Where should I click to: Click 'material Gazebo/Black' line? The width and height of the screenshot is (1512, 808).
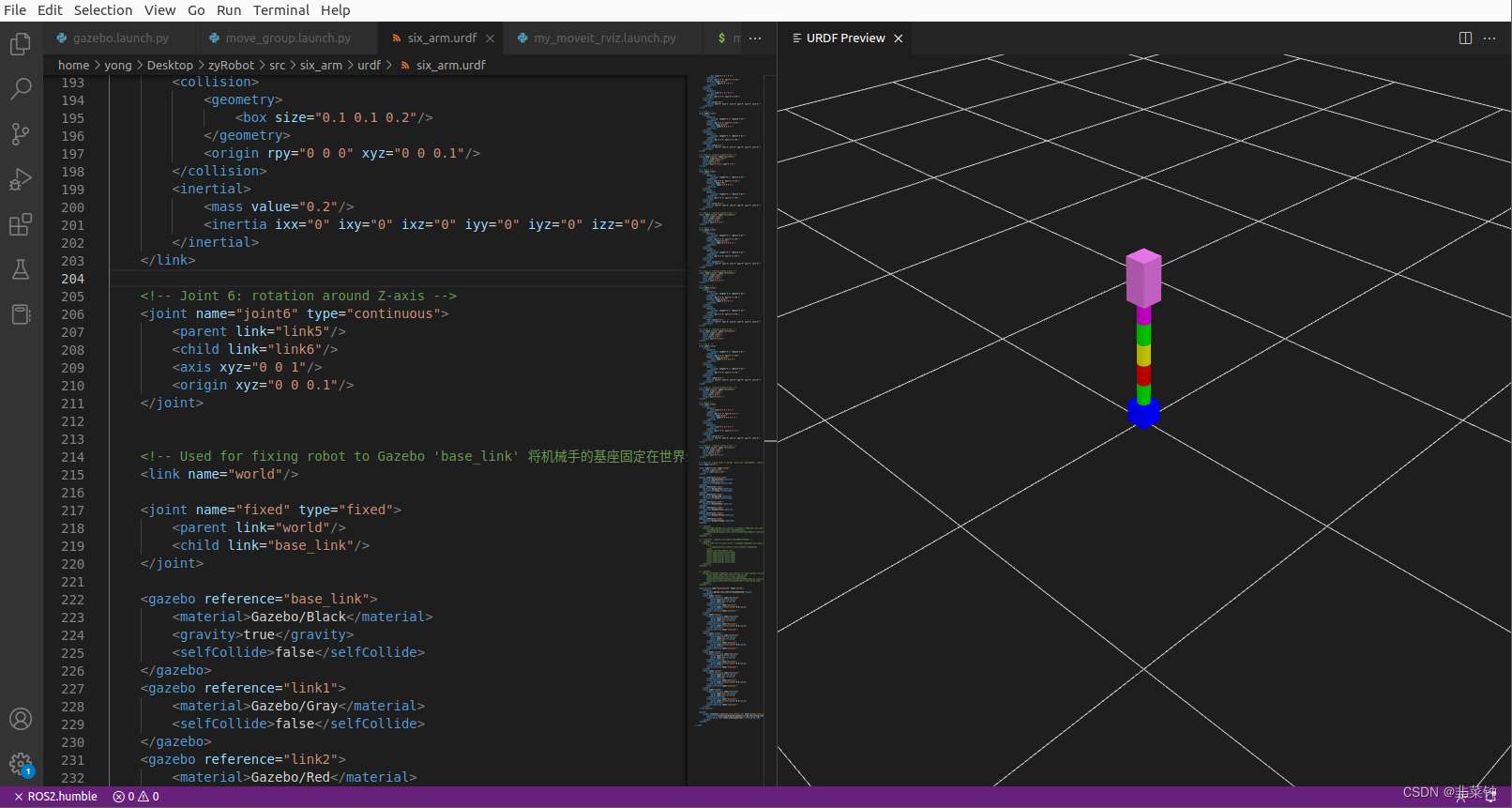coord(302,617)
